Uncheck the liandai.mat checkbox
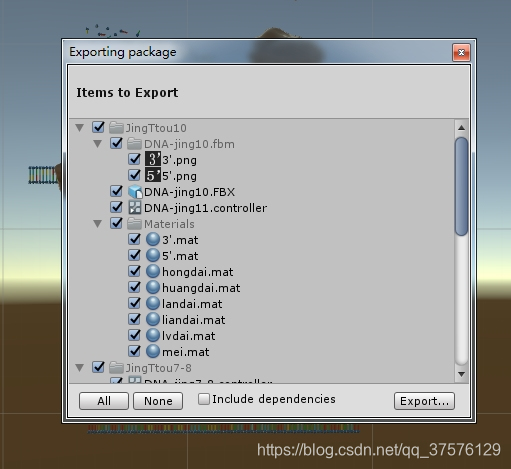The image size is (511, 469). pos(134,319)
